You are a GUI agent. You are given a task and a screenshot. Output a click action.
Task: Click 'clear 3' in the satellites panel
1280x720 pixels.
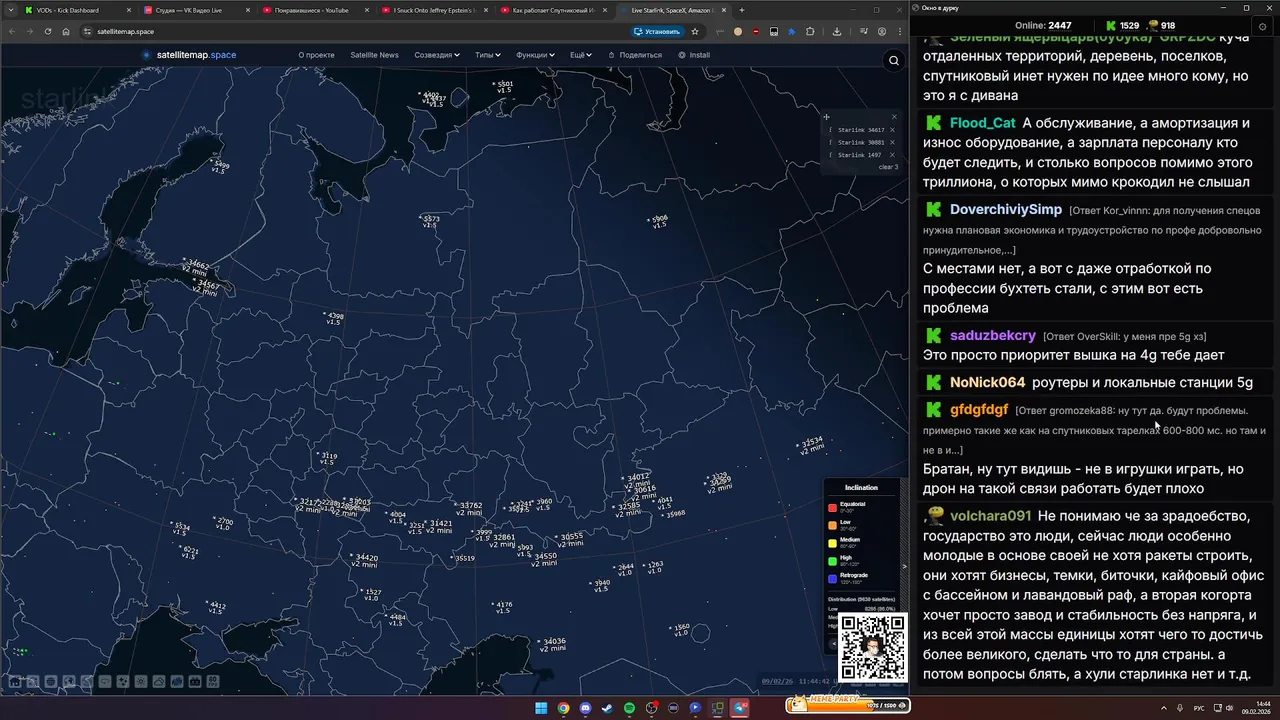pyautogui.click(x=888, y=167)
